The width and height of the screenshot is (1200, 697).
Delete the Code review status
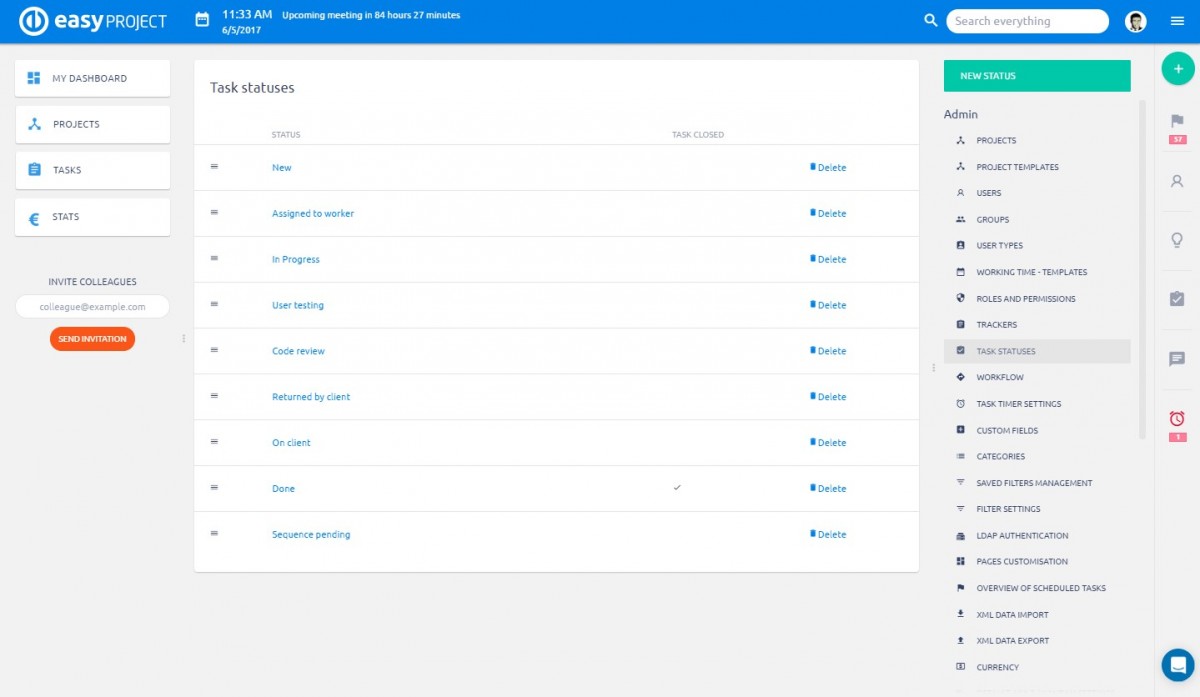828,351
